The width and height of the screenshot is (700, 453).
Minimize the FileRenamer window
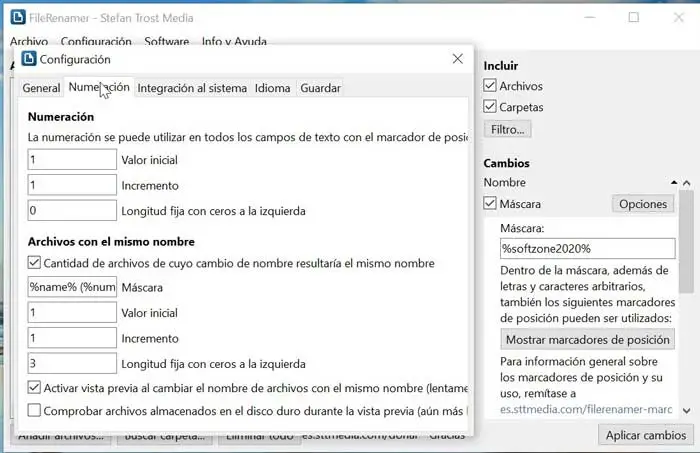pos(590,17)
